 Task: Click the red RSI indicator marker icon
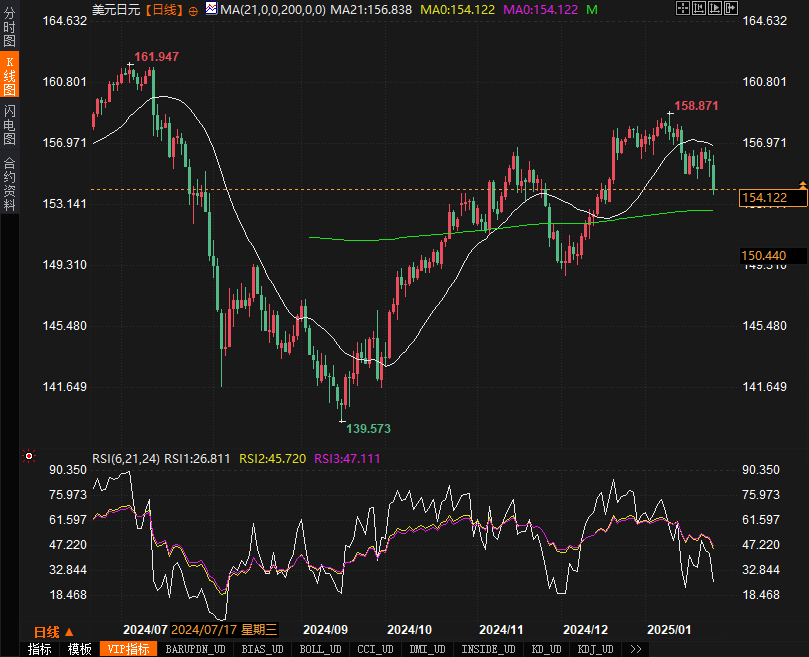[x=29, y=457]
